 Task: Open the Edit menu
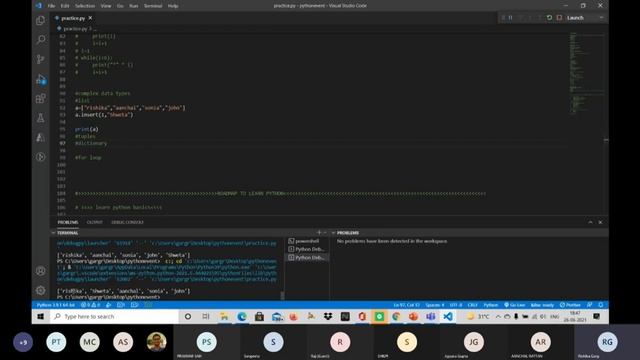(x=64, y=6)
